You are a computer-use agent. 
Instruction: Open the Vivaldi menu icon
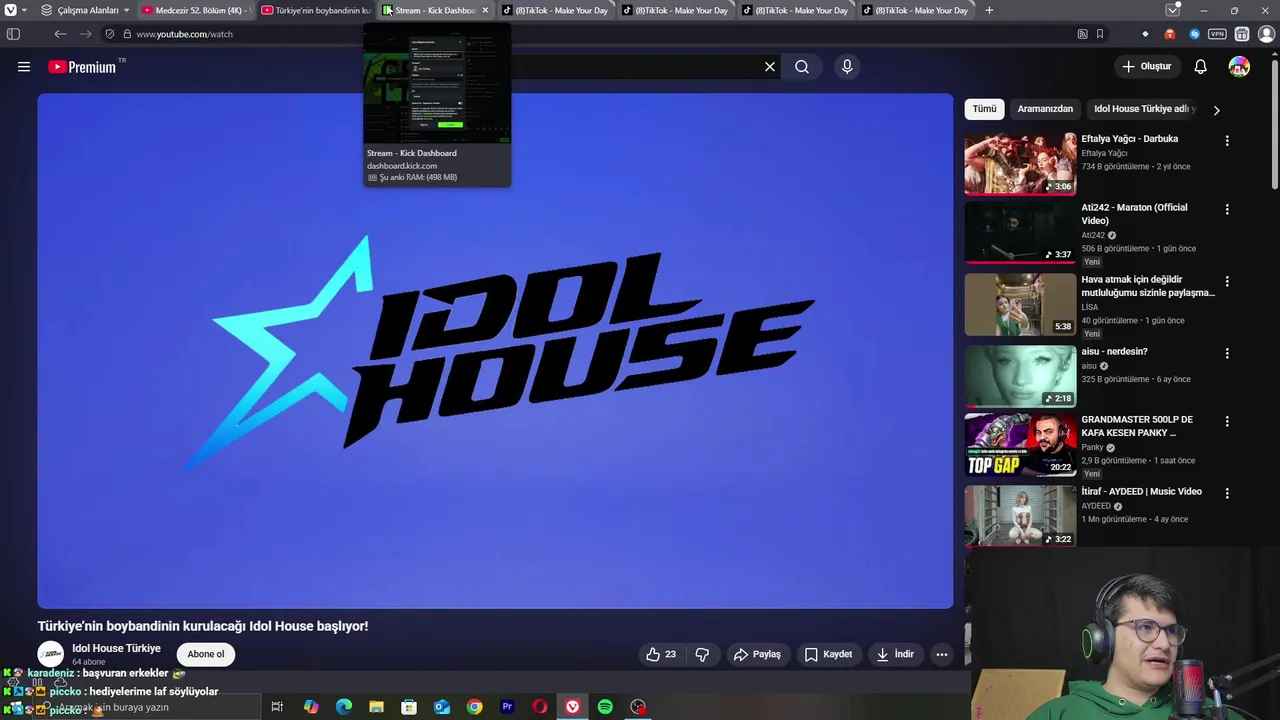[11, 10]
